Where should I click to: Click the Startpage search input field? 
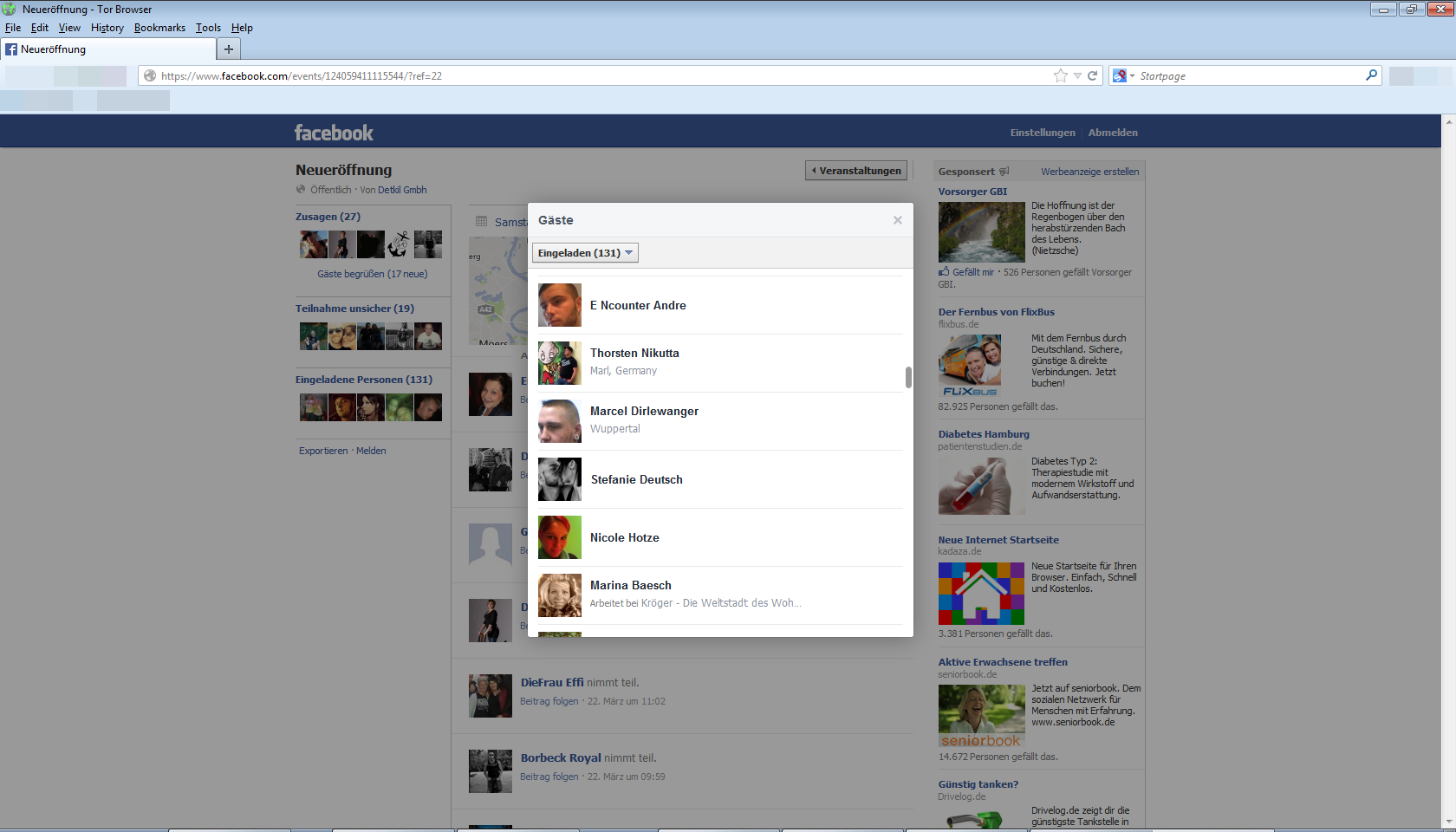point(1248,76)
